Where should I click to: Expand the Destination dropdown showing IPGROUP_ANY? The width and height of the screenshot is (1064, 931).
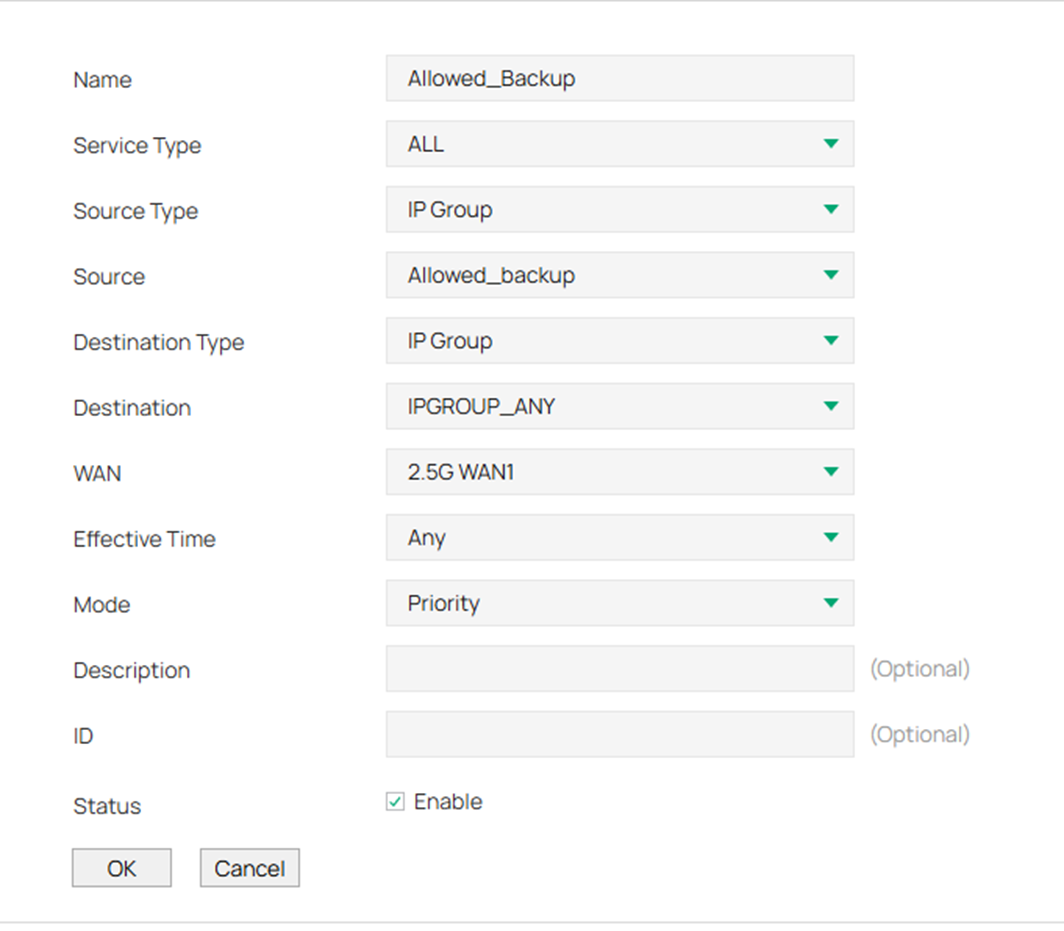(620, 406)
